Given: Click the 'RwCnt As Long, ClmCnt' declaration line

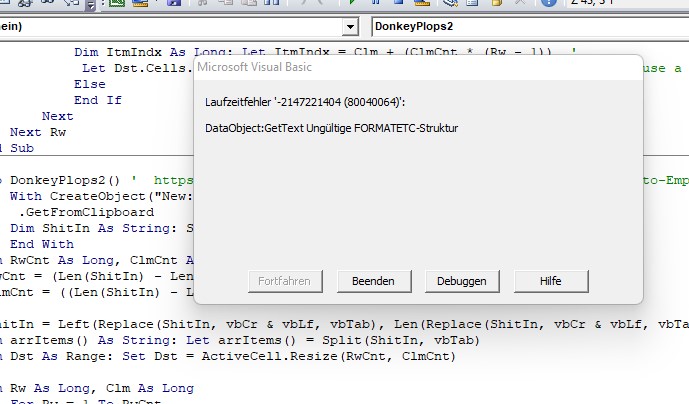Looking at the screenshot, I should click(x=97, y=261).
